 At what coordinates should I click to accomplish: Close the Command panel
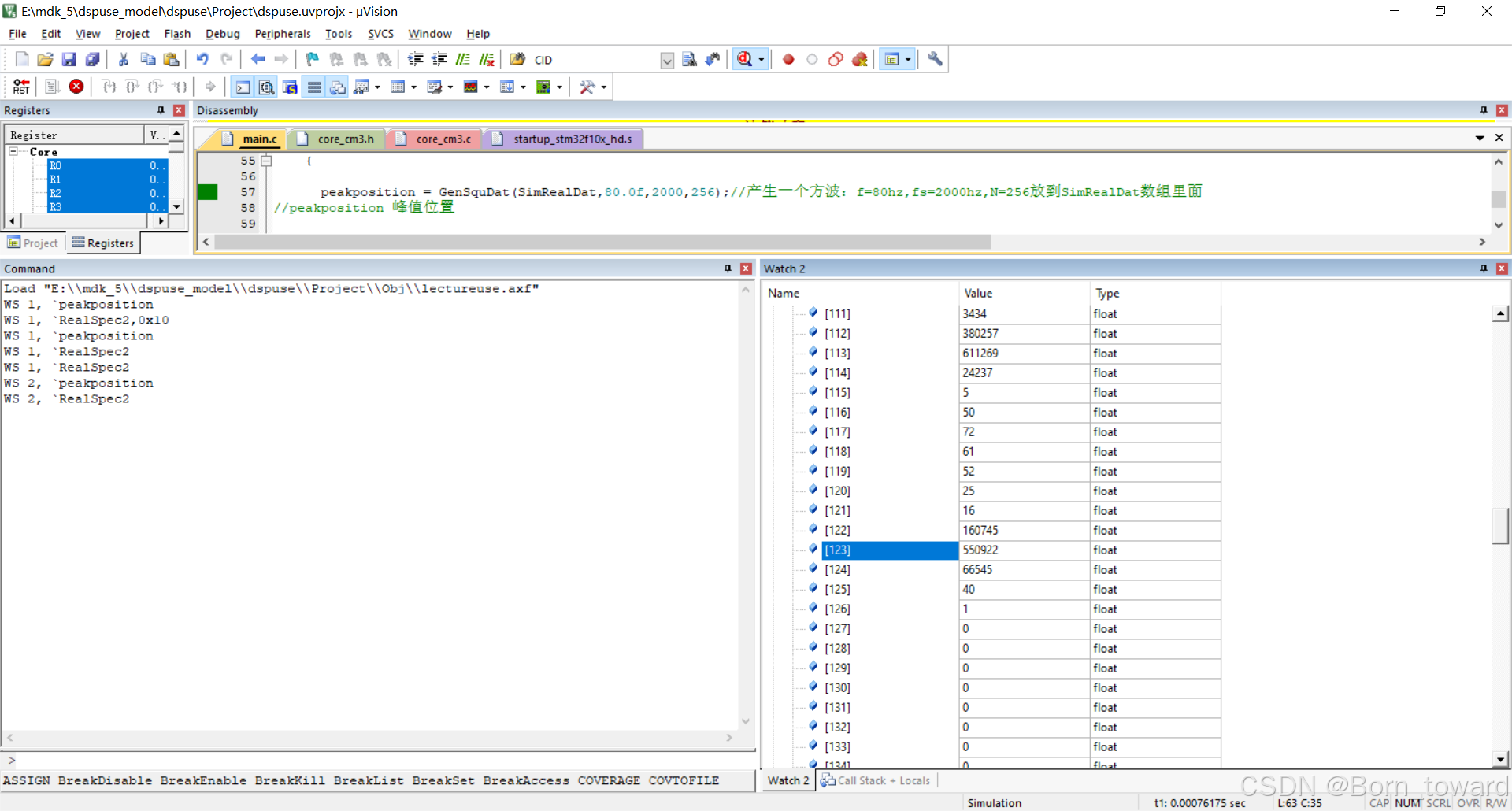tap(746, 268)
